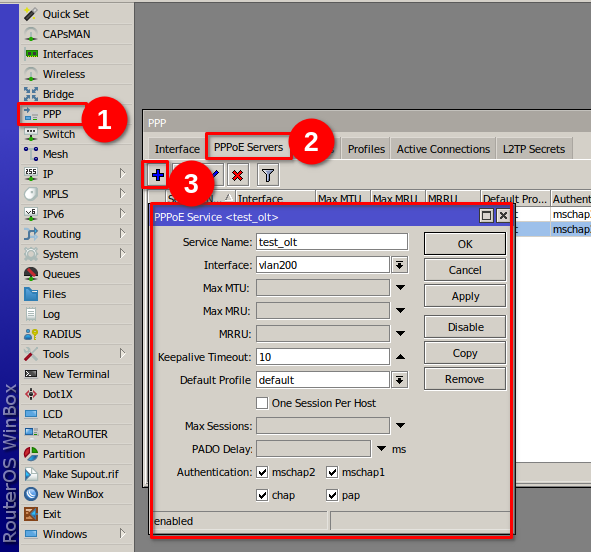
Task: Uncheck the mschap2 authentication box
Action: pos(262,472)
